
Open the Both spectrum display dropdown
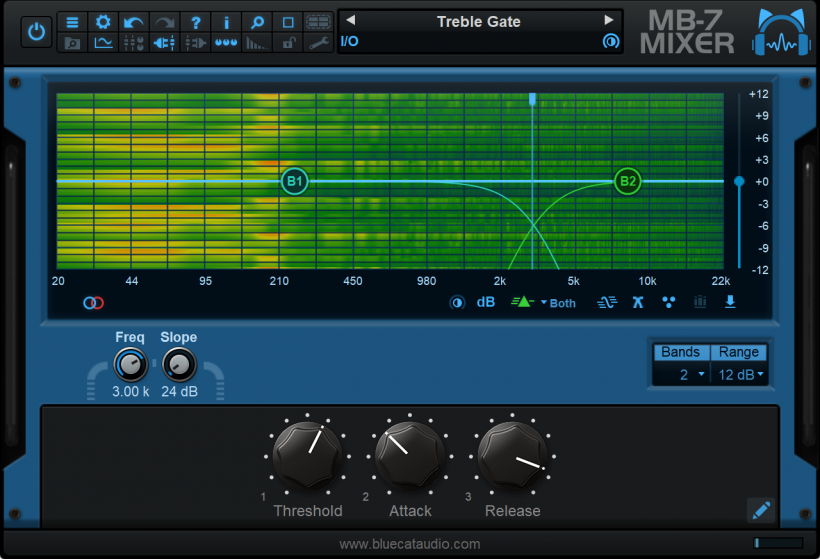[559, 303]
